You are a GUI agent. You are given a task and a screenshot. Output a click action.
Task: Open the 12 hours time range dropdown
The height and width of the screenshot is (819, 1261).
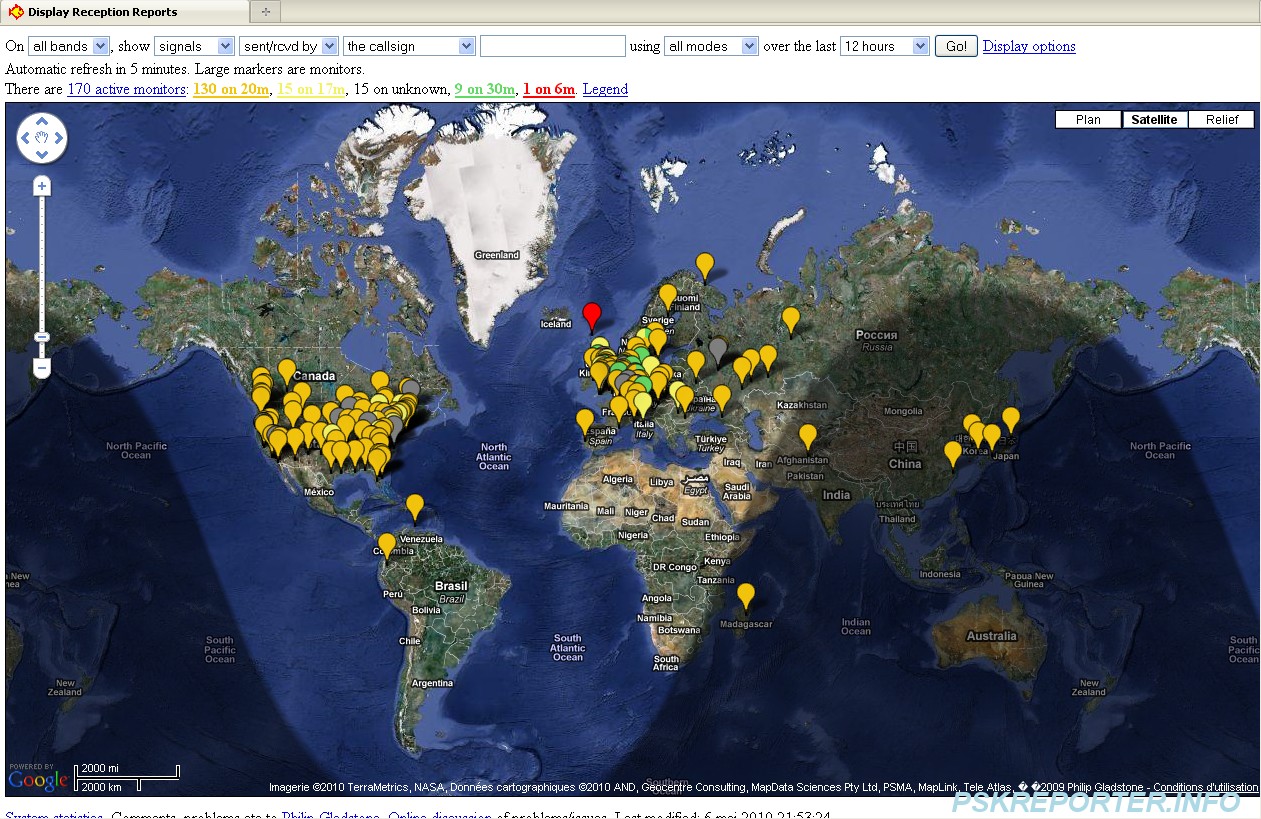(885, 46)
